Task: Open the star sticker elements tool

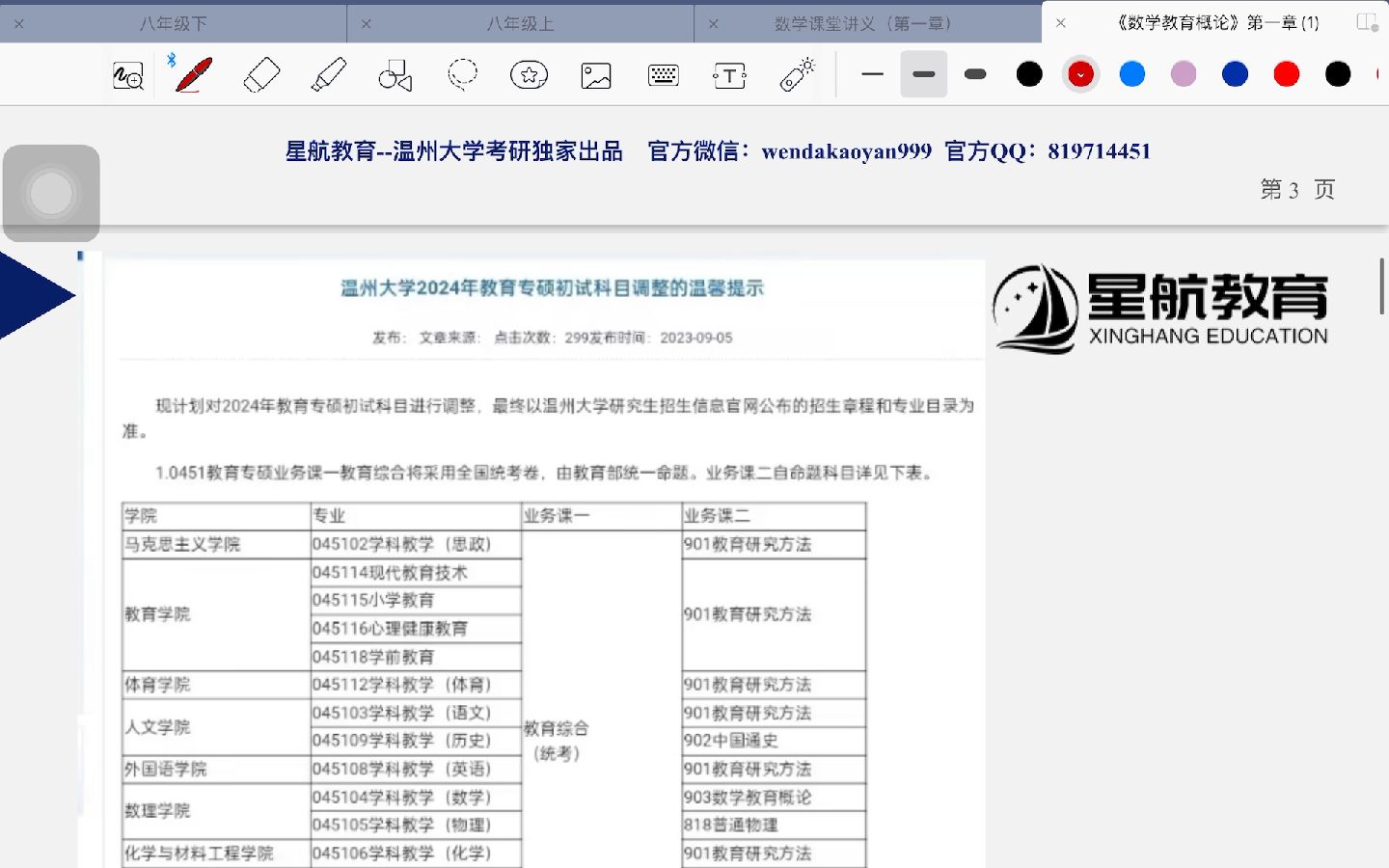Action: [529, 75]
